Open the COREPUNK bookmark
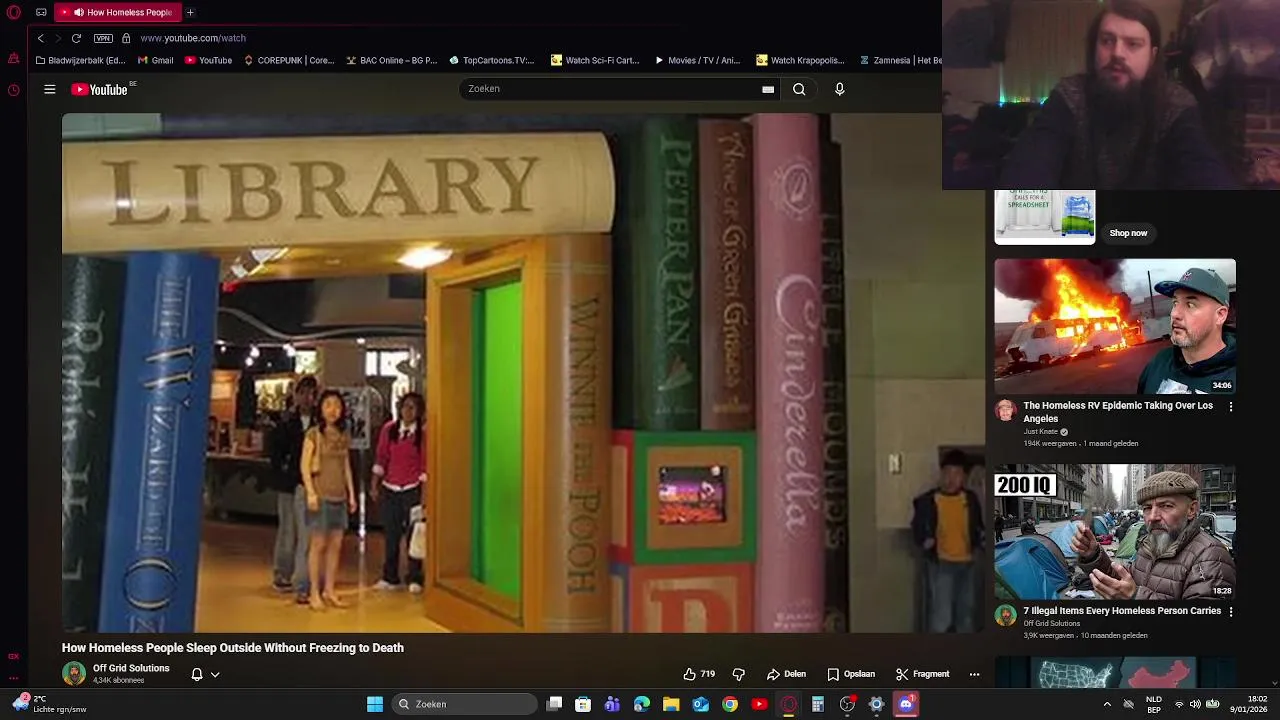Screen dimensions: 1280x720 tap(288, 60)
